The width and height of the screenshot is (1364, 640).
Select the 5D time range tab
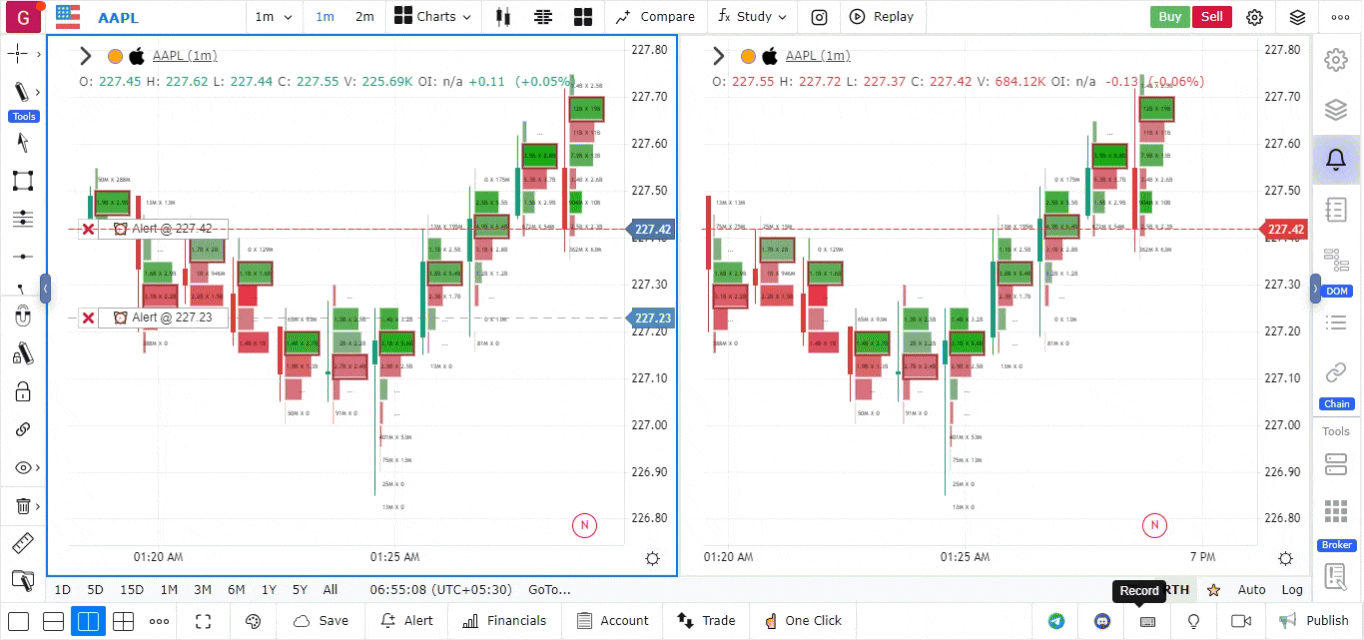point(95,590)
